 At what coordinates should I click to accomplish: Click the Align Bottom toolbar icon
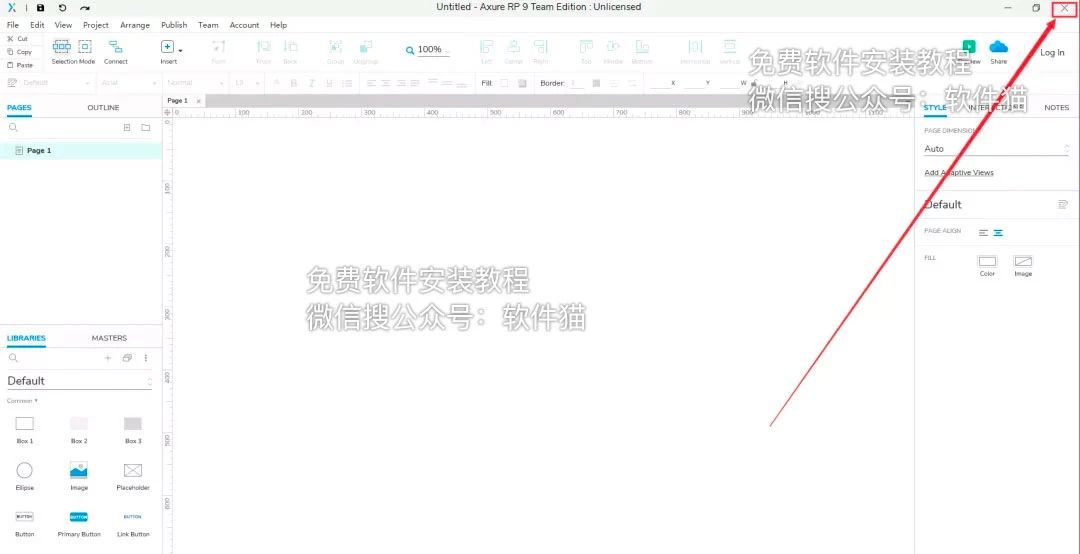642,47
